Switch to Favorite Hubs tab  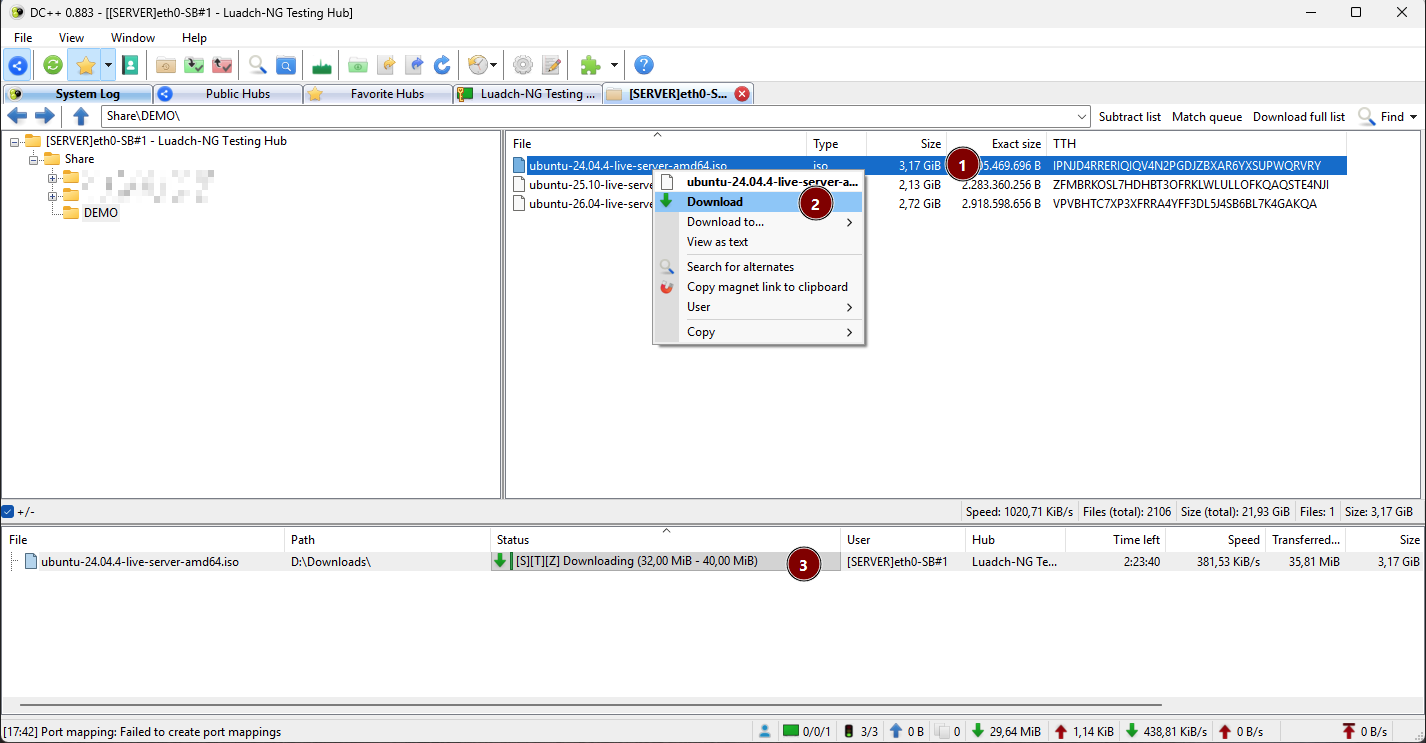(377, 94)
